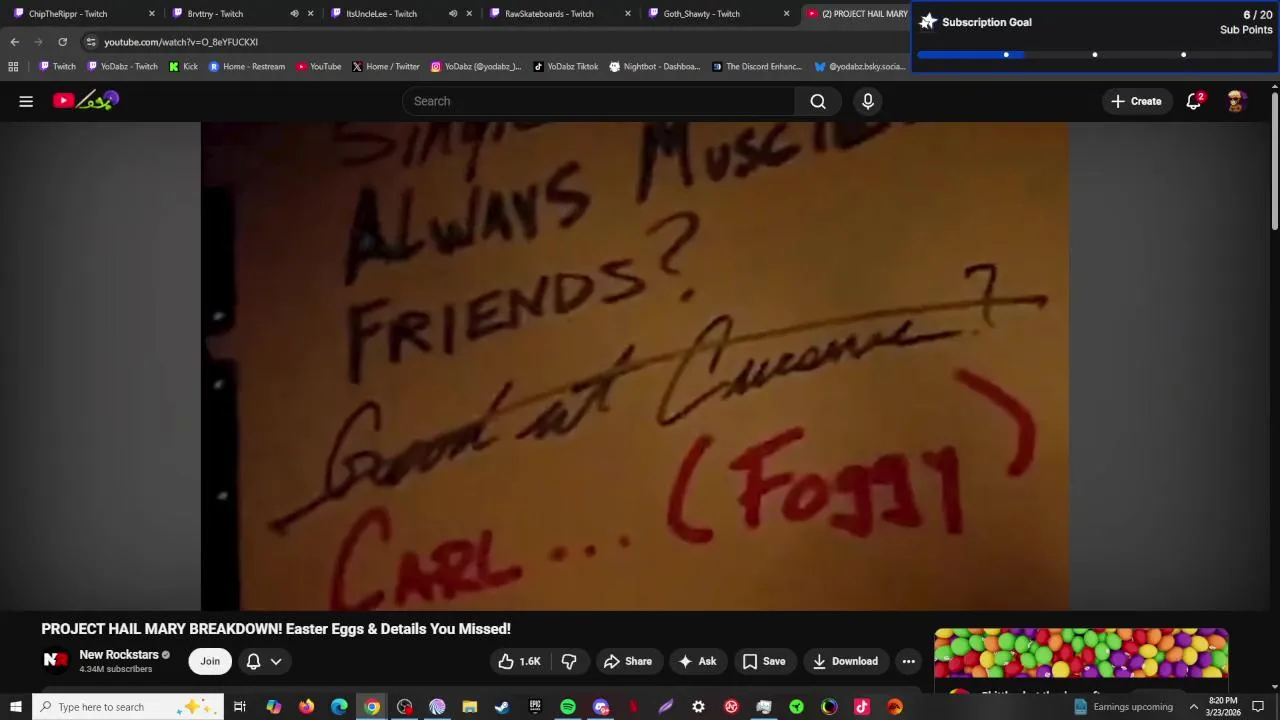This screenshot has width=1280, height=720.
Task: Open the New Rockstars channel name
Action: [119, 655]
